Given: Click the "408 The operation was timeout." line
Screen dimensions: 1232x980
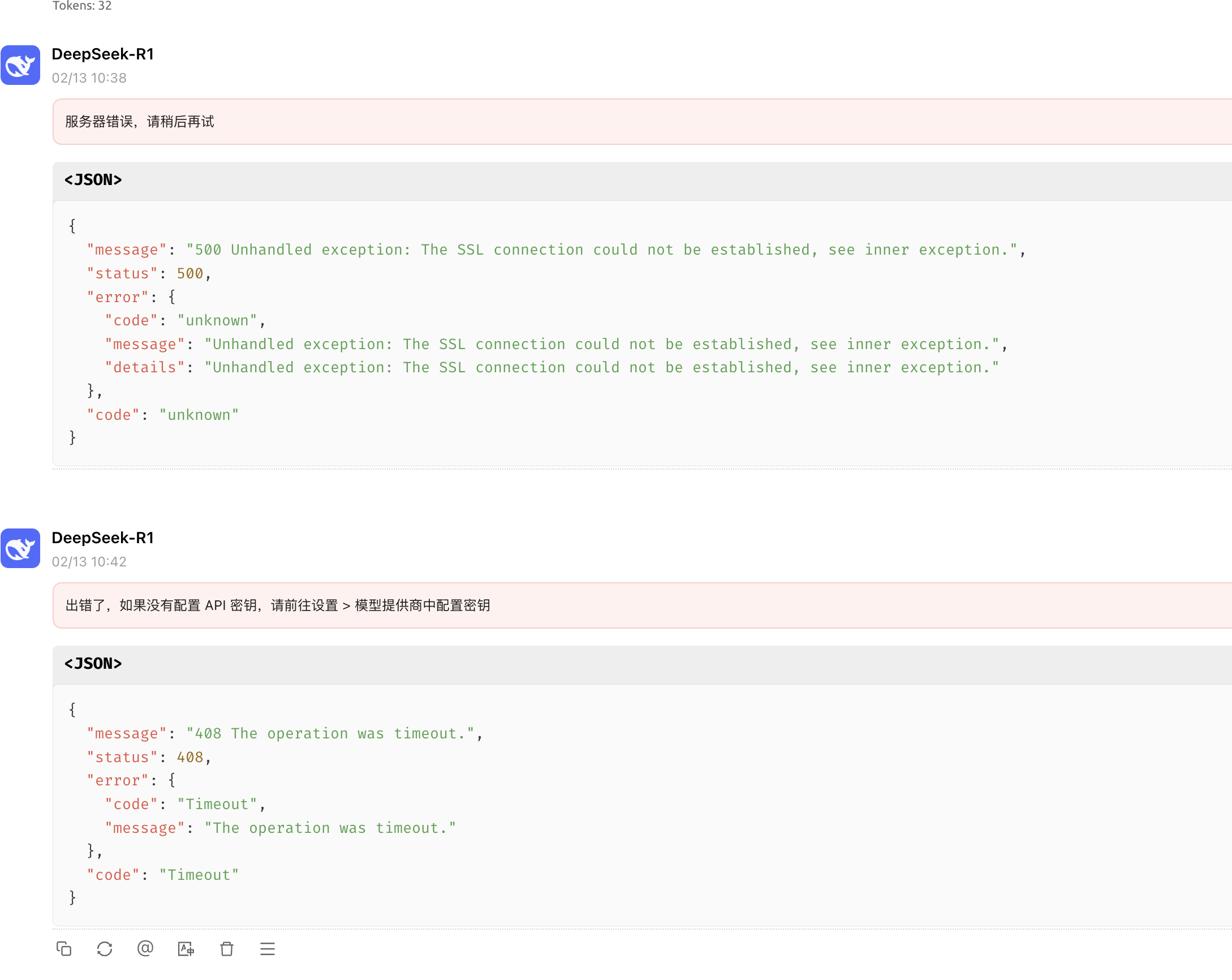Looking at the screenshot, I should coord(285,734).
